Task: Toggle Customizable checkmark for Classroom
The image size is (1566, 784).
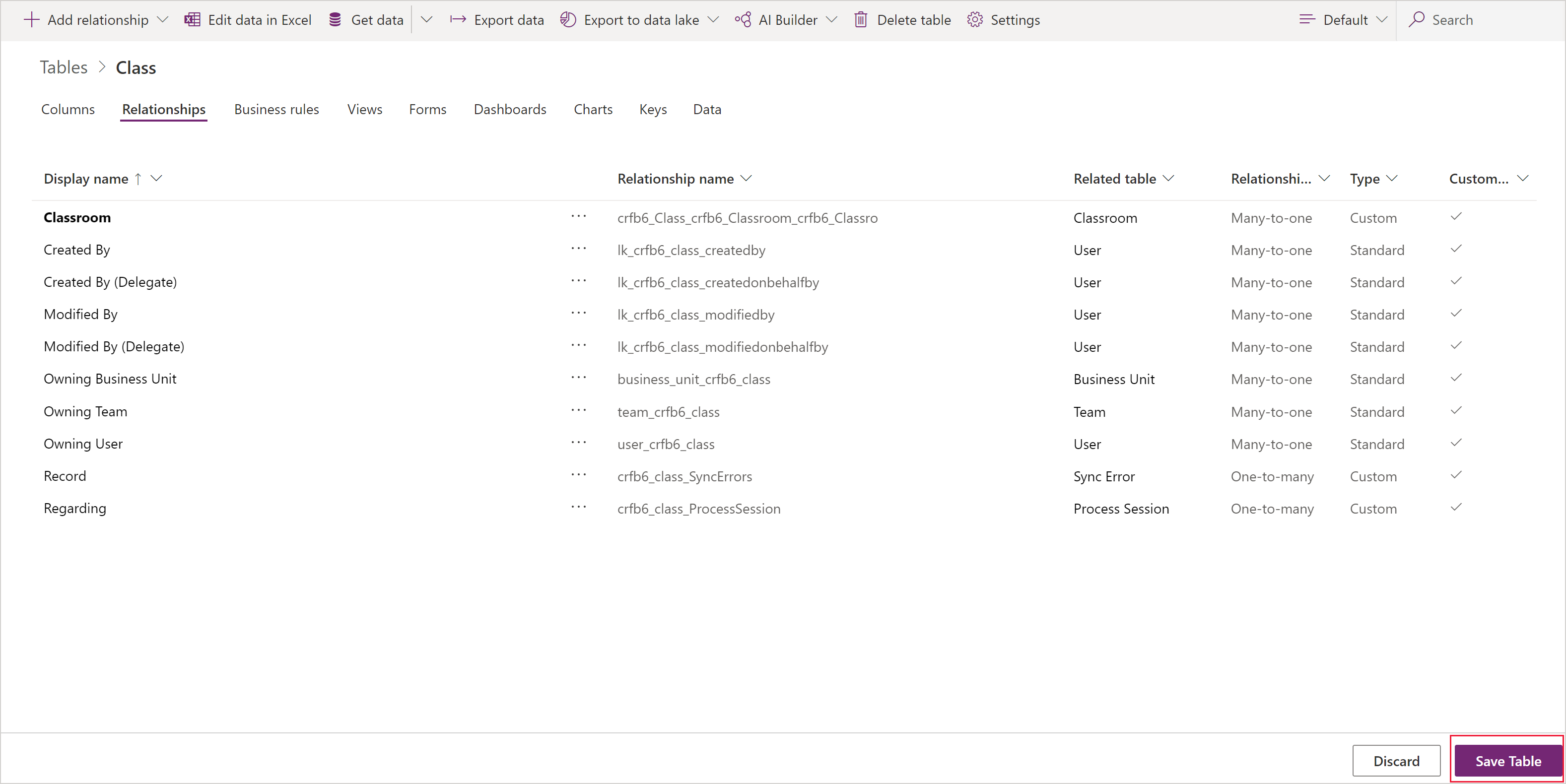Action: tap(1457, 216)
